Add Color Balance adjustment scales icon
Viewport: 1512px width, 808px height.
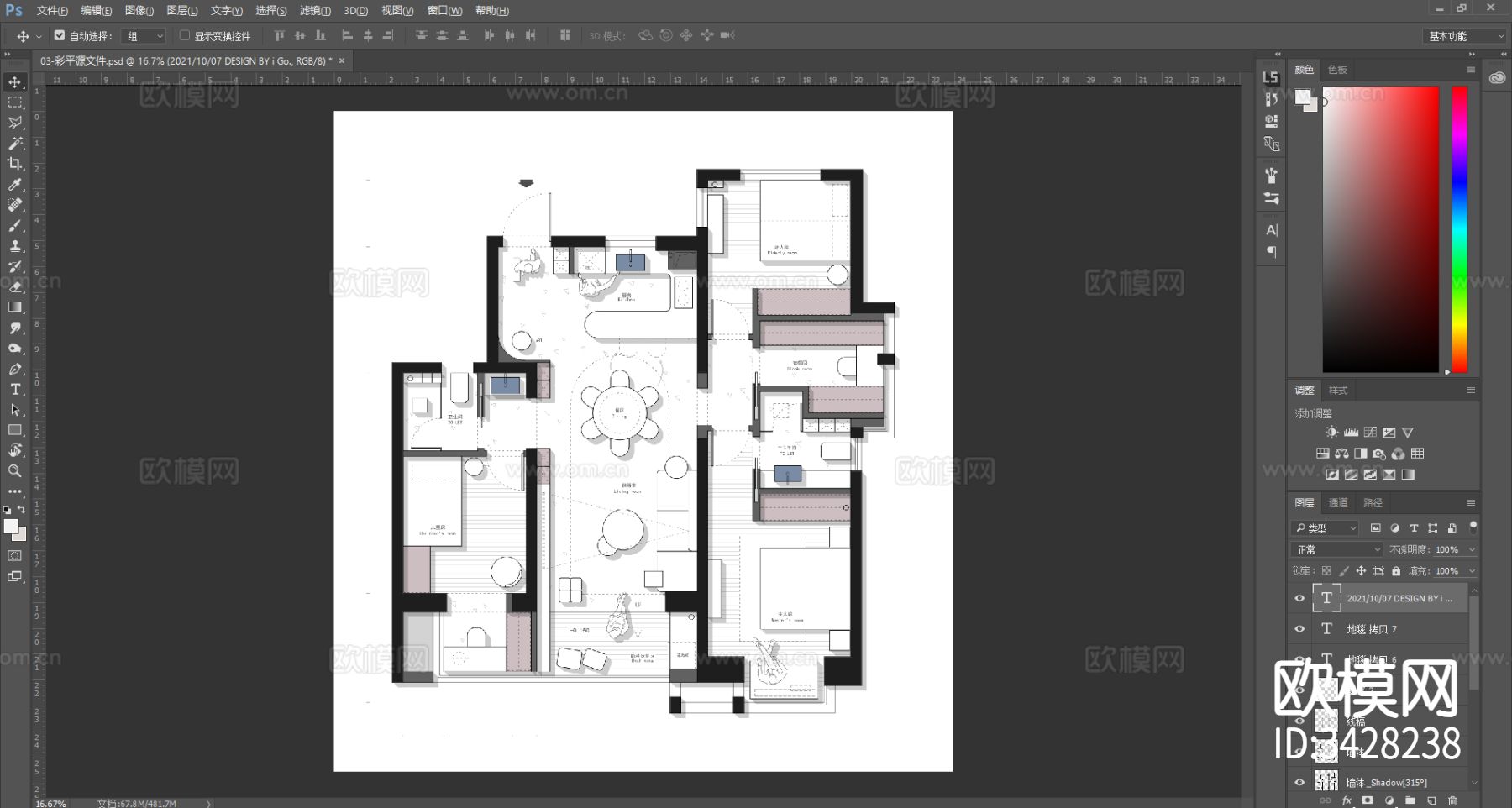tap(1341, 454)
